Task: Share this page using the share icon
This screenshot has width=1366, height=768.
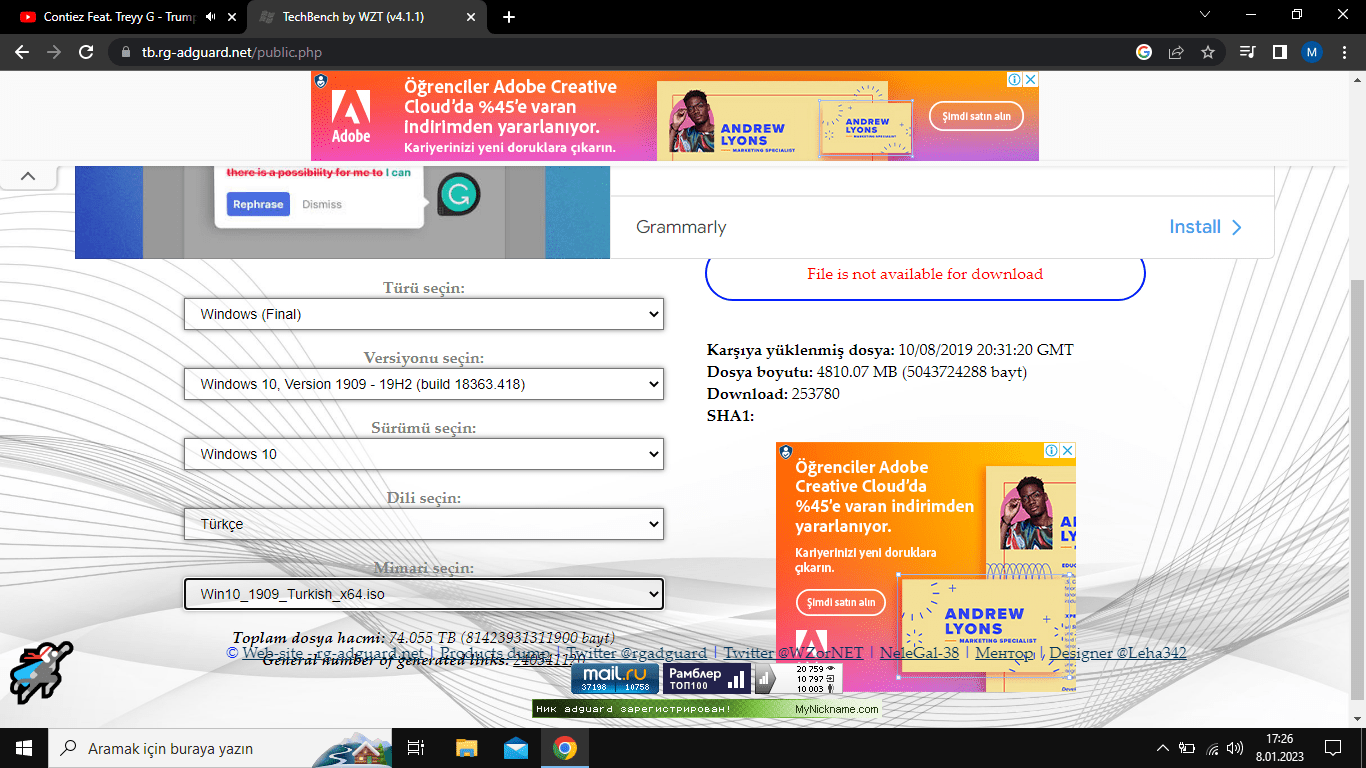Action: pyautogui.click(x=1176, y=52)
